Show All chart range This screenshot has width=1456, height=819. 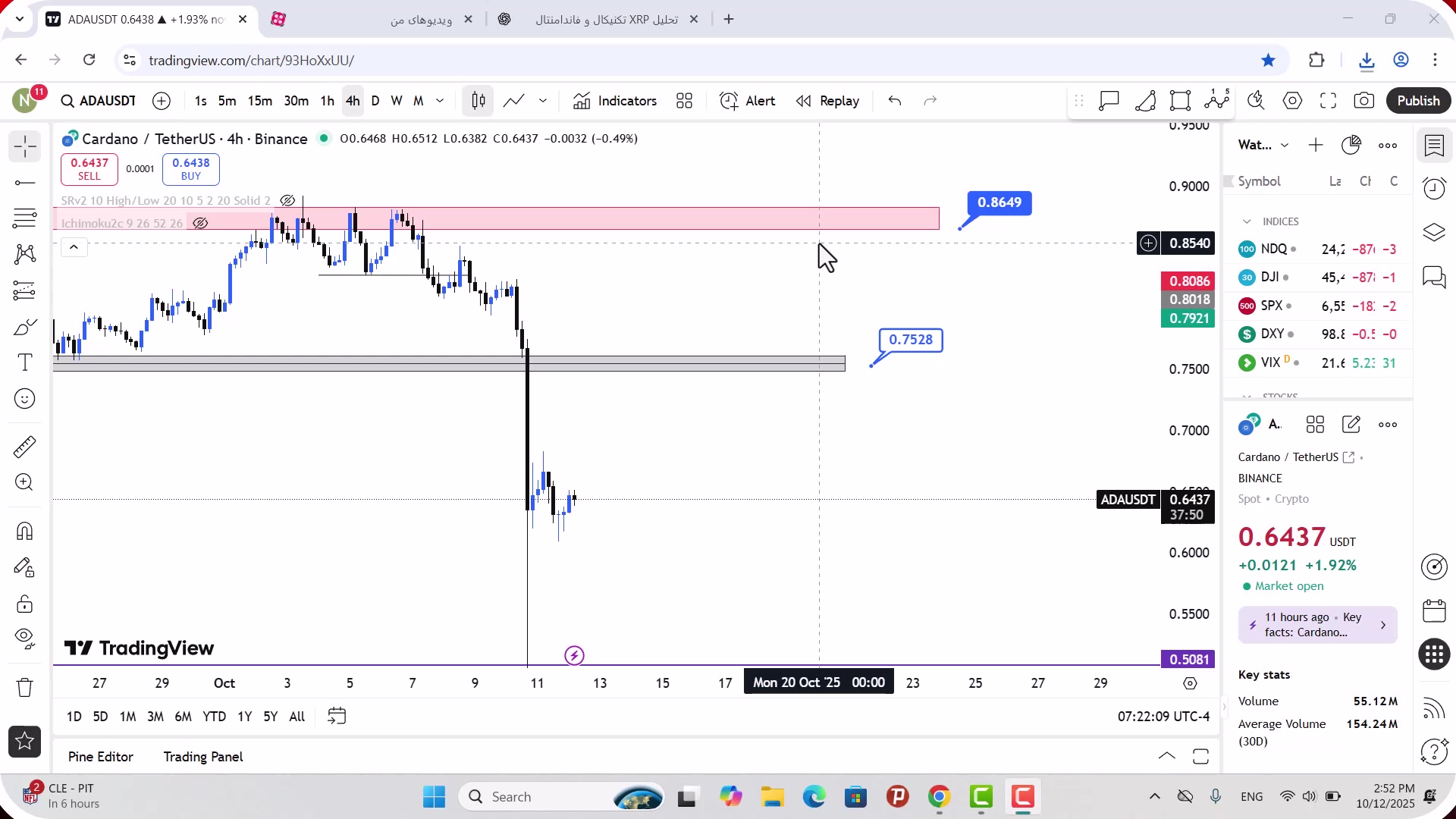(x=297, y=717)
